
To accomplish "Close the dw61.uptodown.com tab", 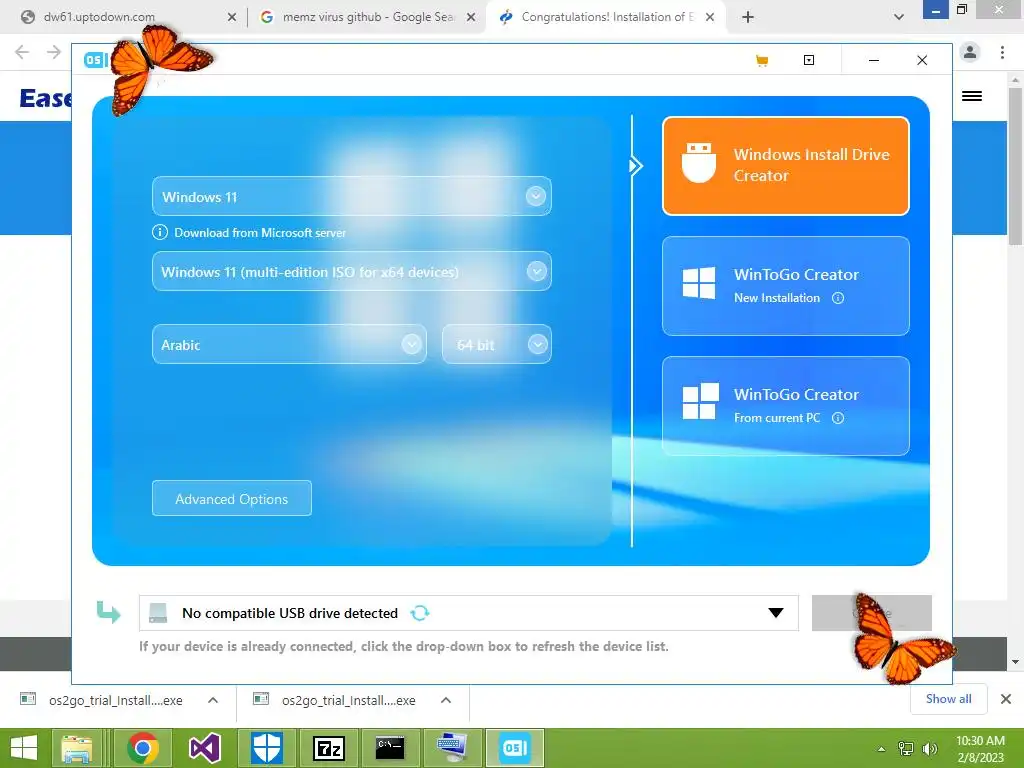I will point(232,18).
